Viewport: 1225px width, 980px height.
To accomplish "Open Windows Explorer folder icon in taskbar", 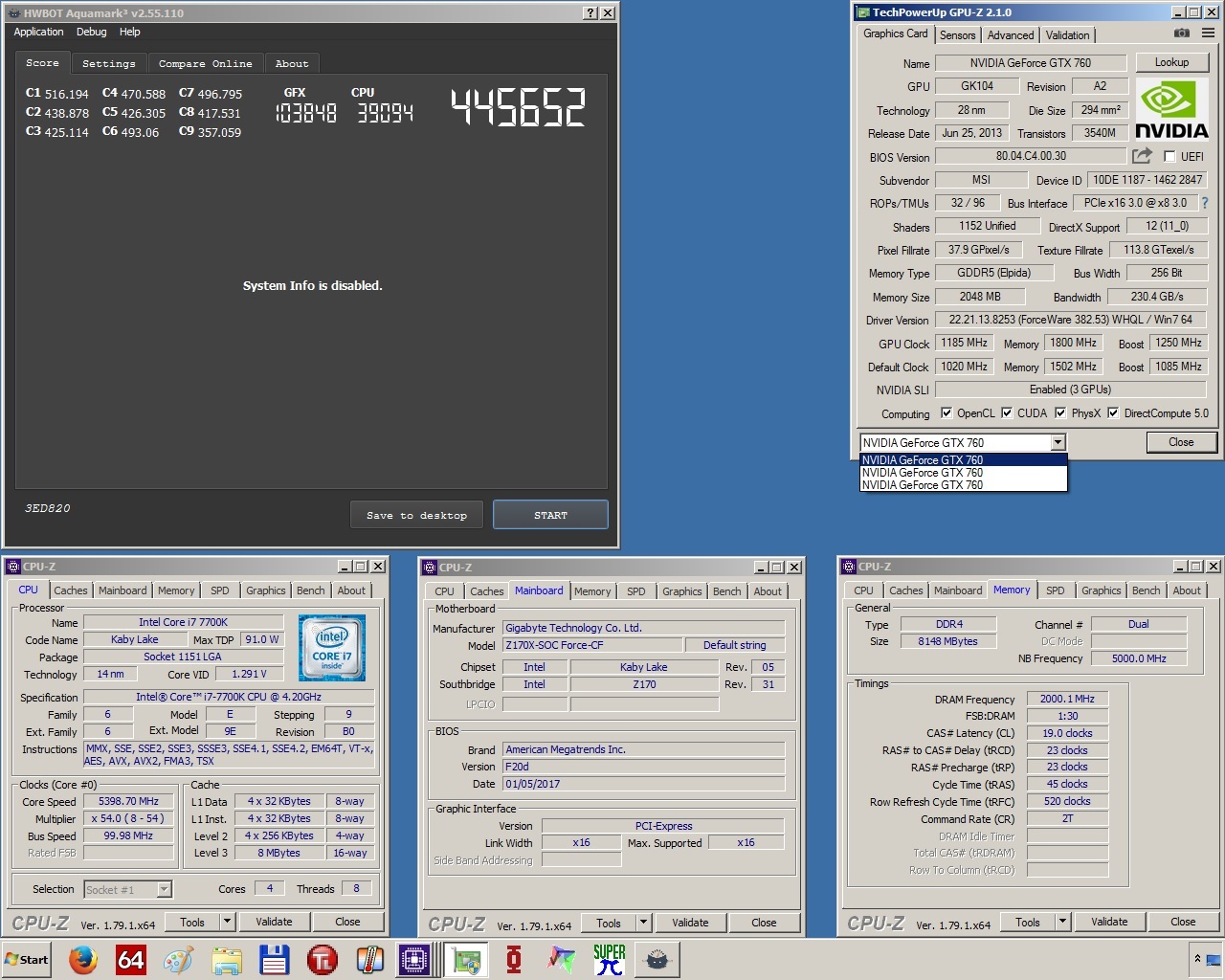I will (x=227, y=959).
